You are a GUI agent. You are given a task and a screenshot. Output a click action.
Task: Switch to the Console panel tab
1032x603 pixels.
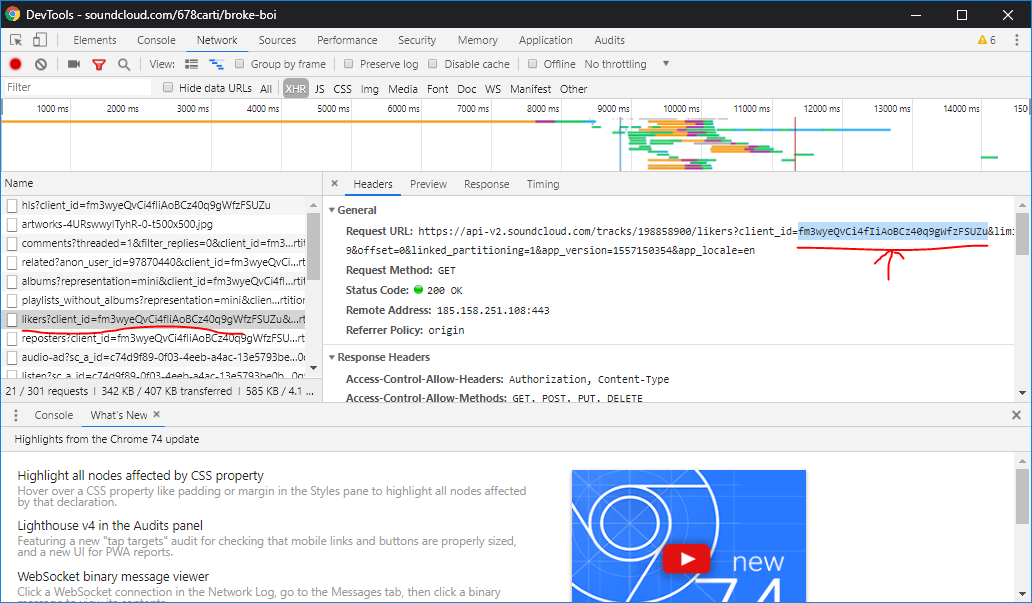point(156,40)
